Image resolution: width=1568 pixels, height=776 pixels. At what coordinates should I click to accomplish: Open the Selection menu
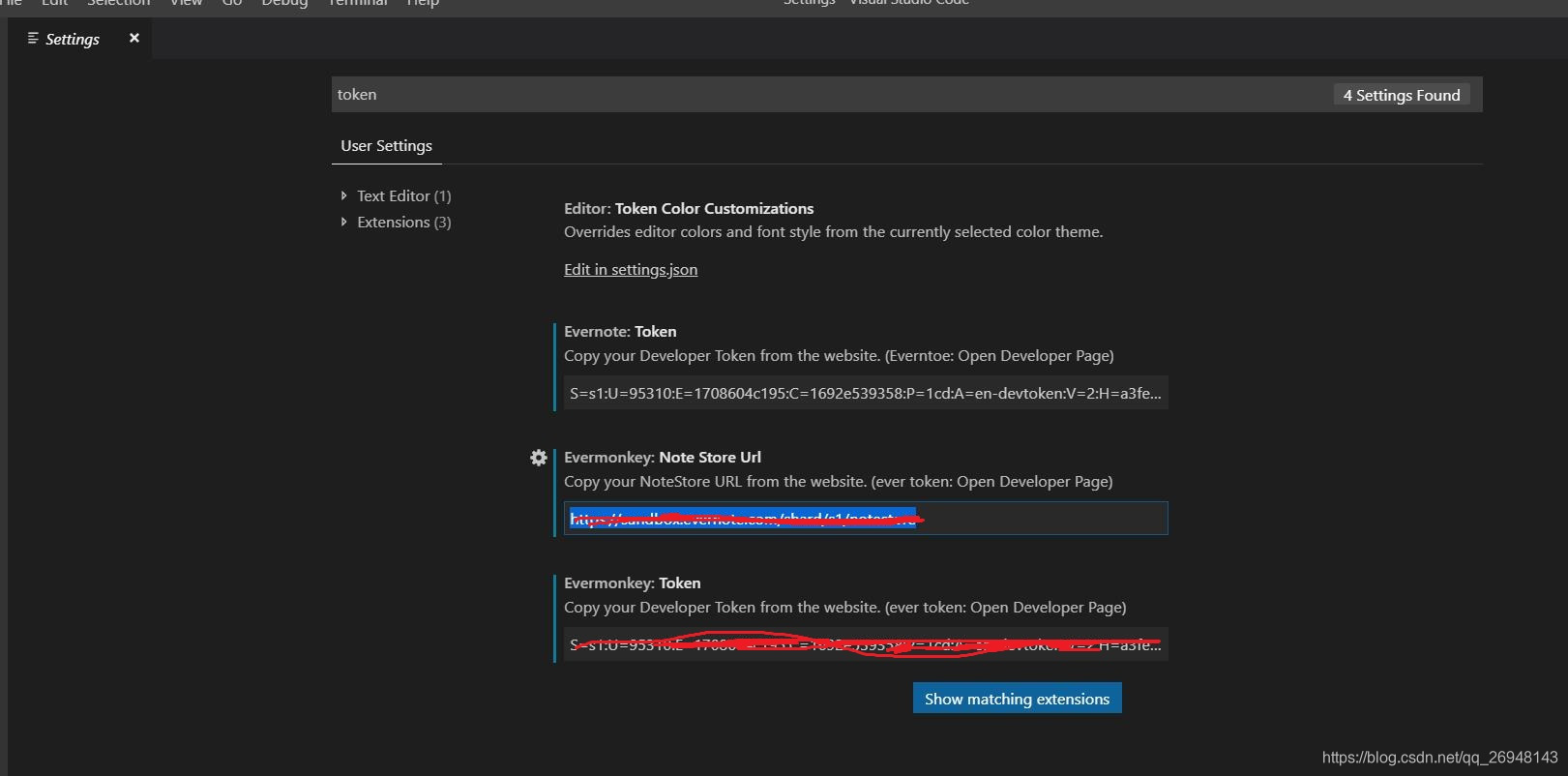click(x=119, y=3)
